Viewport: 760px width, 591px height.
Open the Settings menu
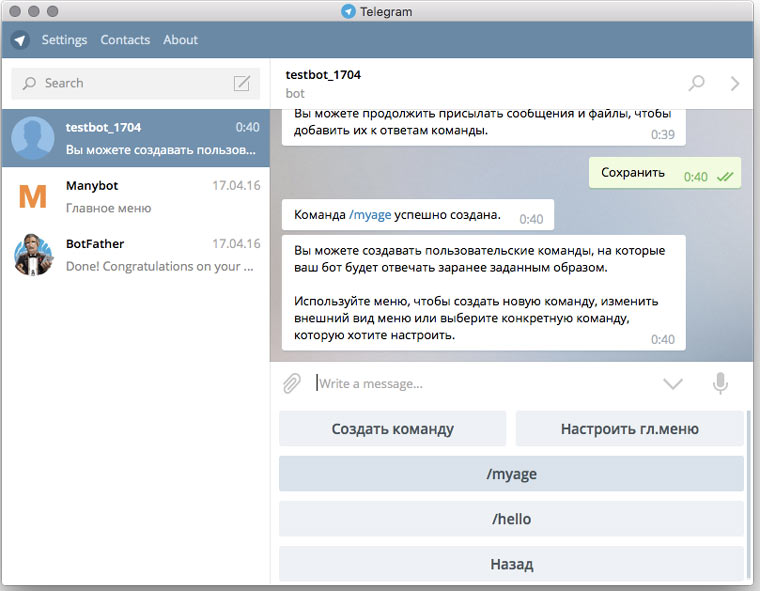64,40
